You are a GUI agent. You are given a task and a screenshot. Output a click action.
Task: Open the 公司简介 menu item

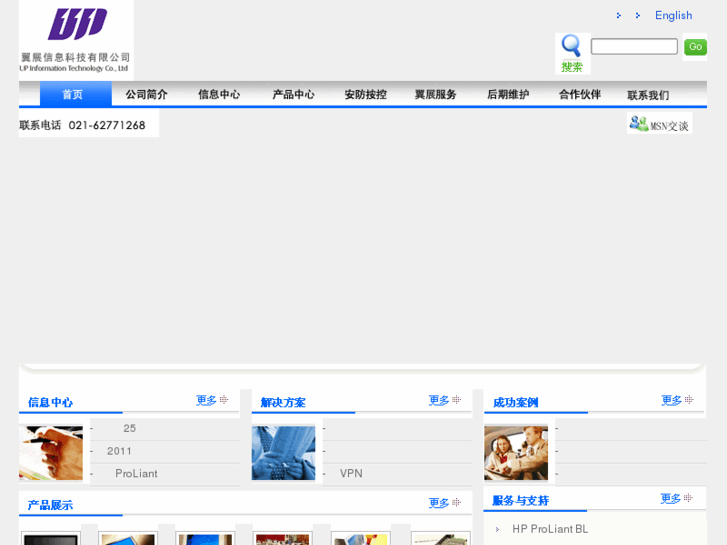coord(147,95)
